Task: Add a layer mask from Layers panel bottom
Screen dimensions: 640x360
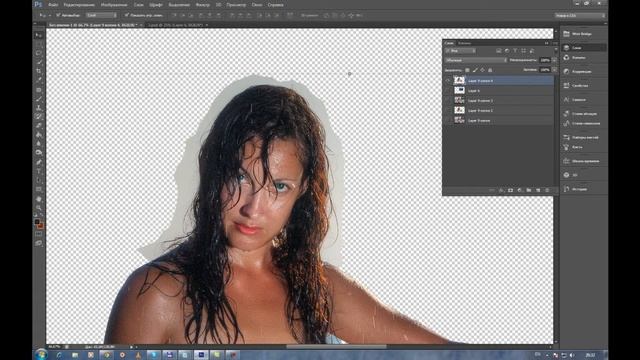Action: pyautogui.click(x=510, y=190)
